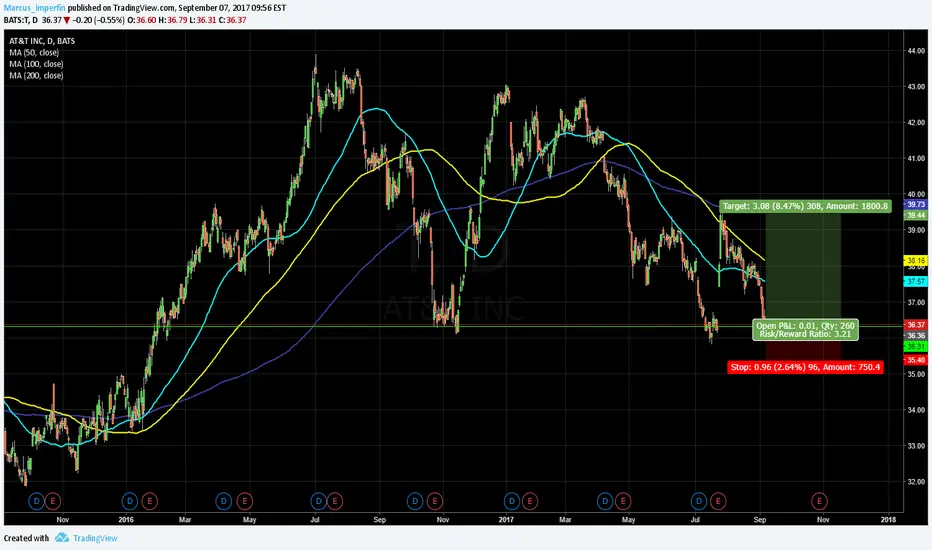Click the high value H:36.79 in header
The width and height of the screenshot is (932, 550).
pos(173,20)
